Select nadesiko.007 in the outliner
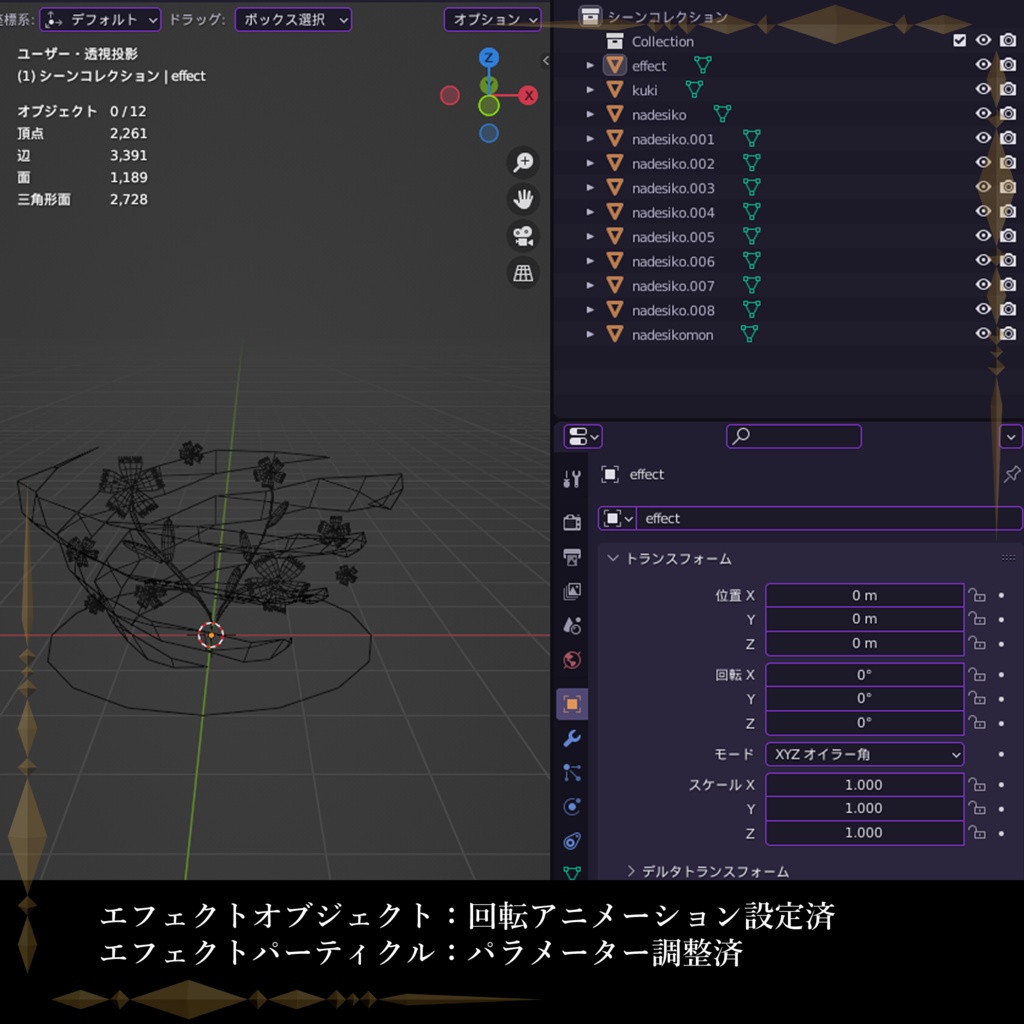Viewport: 1024px width, 1024px height. (673, 285)
